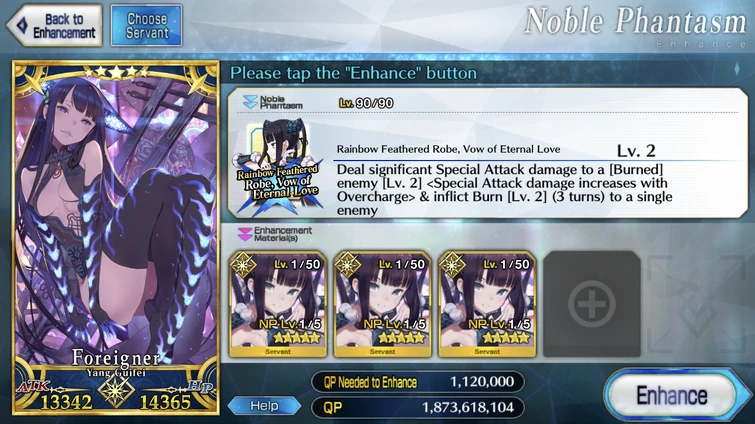Click the owned QP balance field
Image resolution: width=755 pixels, height=424 pixels.
pos(417,407)
